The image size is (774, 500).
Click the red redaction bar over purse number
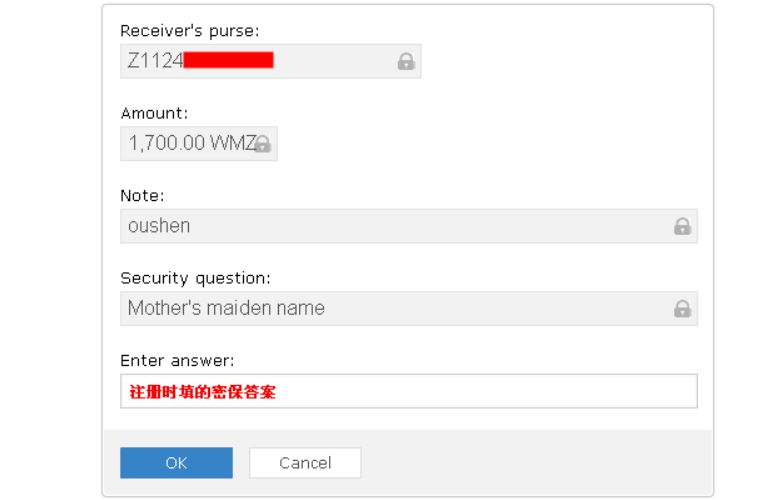pos(228,60)
